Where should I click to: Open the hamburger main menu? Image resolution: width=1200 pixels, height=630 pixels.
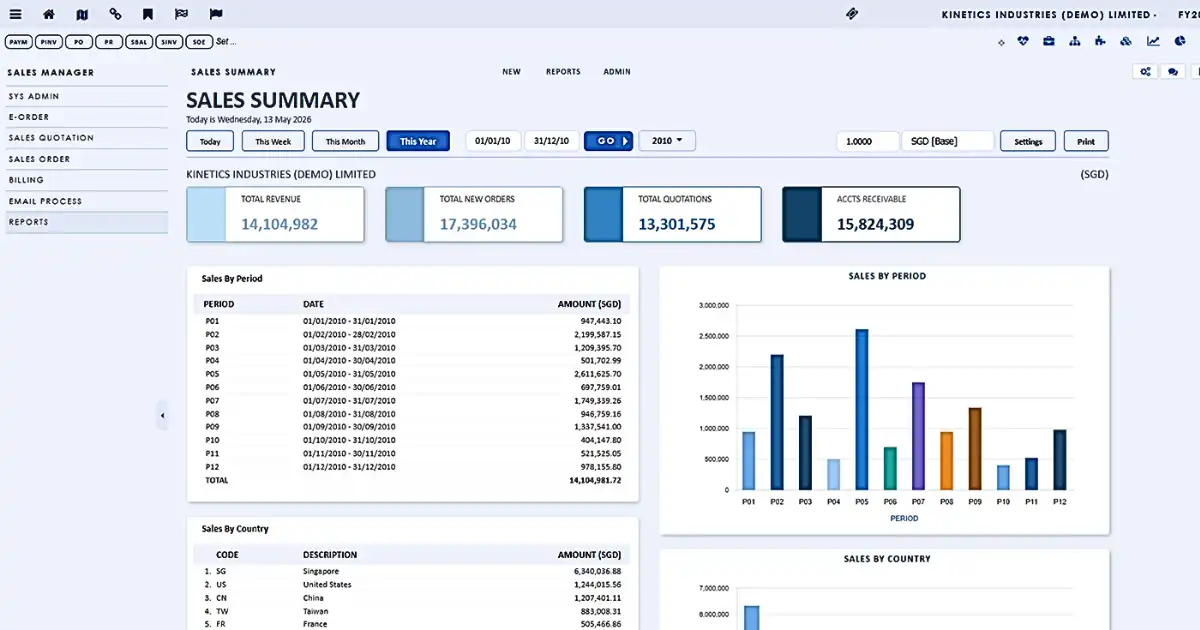click(15, 15)
